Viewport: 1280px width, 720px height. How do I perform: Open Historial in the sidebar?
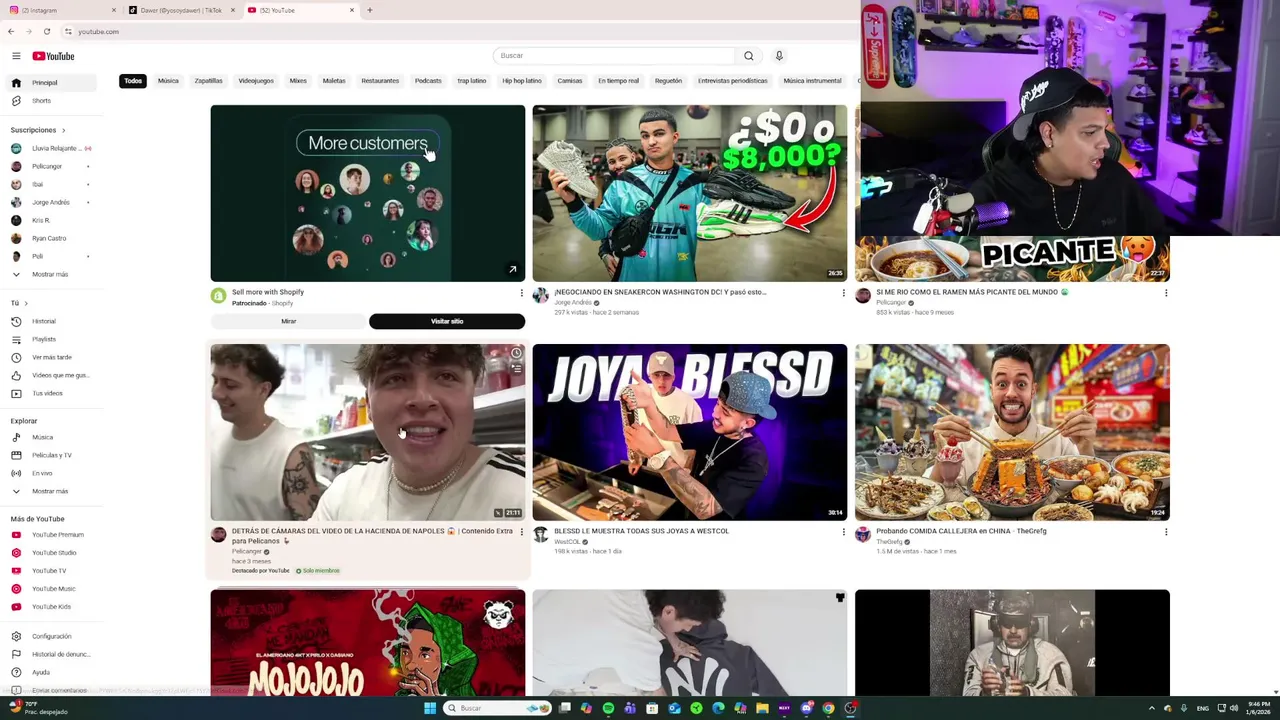pyautogui.click(x=53, y=321)
